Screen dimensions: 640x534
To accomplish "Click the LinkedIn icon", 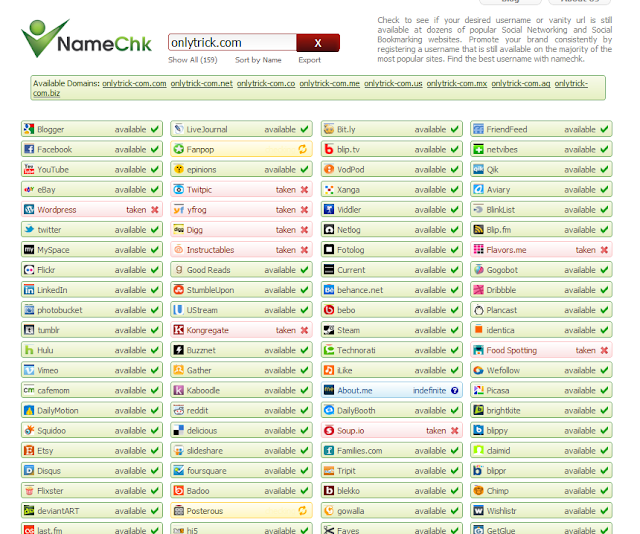I will (29, 289).
